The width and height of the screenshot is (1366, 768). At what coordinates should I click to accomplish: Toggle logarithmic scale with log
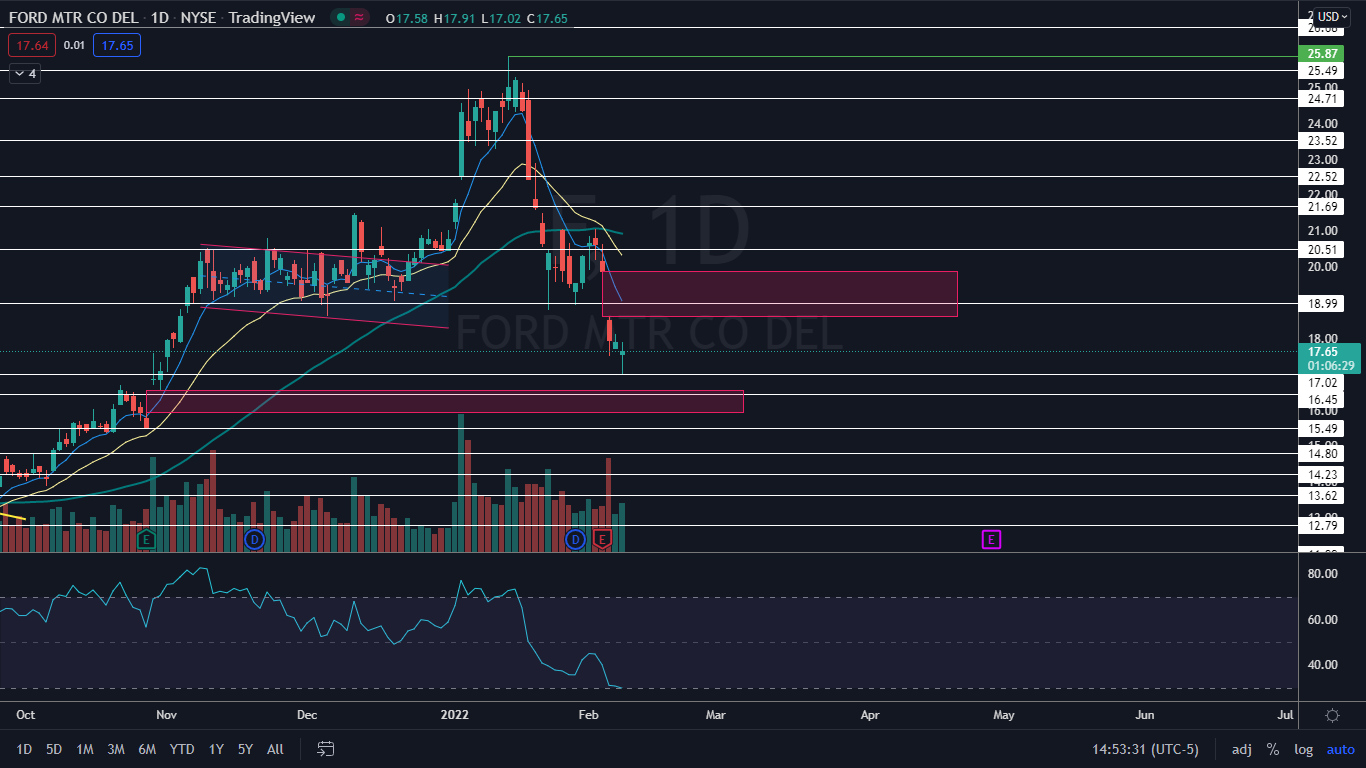(x=1303, y=749)
